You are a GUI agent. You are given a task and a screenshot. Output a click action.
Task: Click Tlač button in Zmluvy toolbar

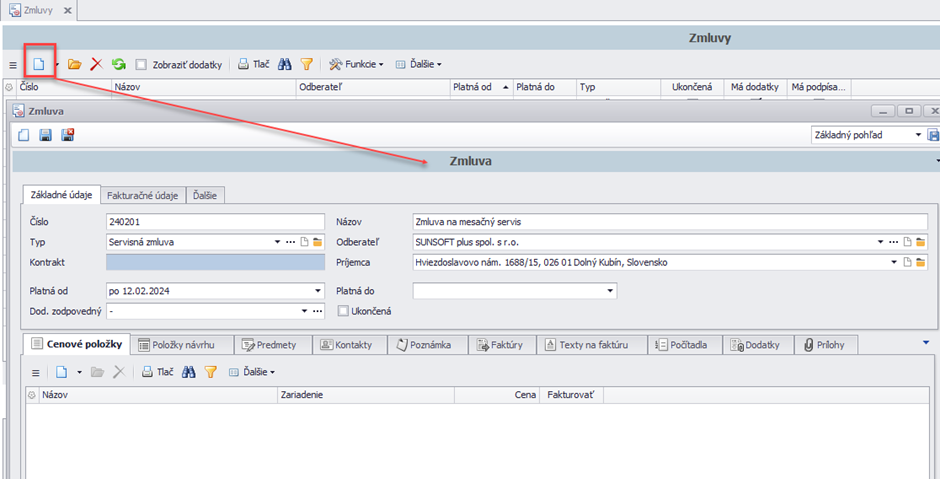click(253, 64)
